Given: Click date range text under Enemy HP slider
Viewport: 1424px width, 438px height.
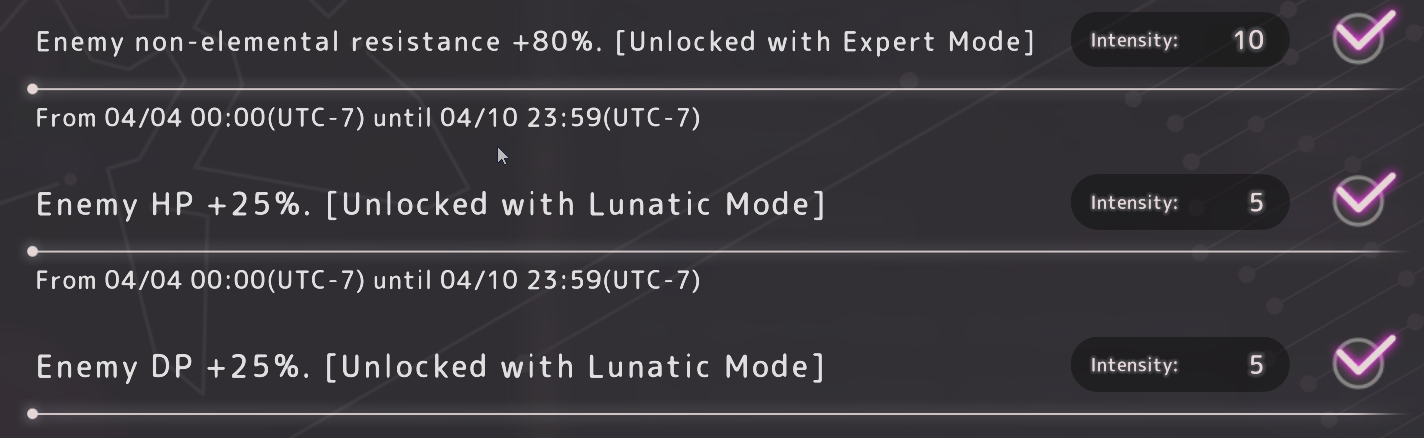Looking at the screenshot, I should point(368,280).
